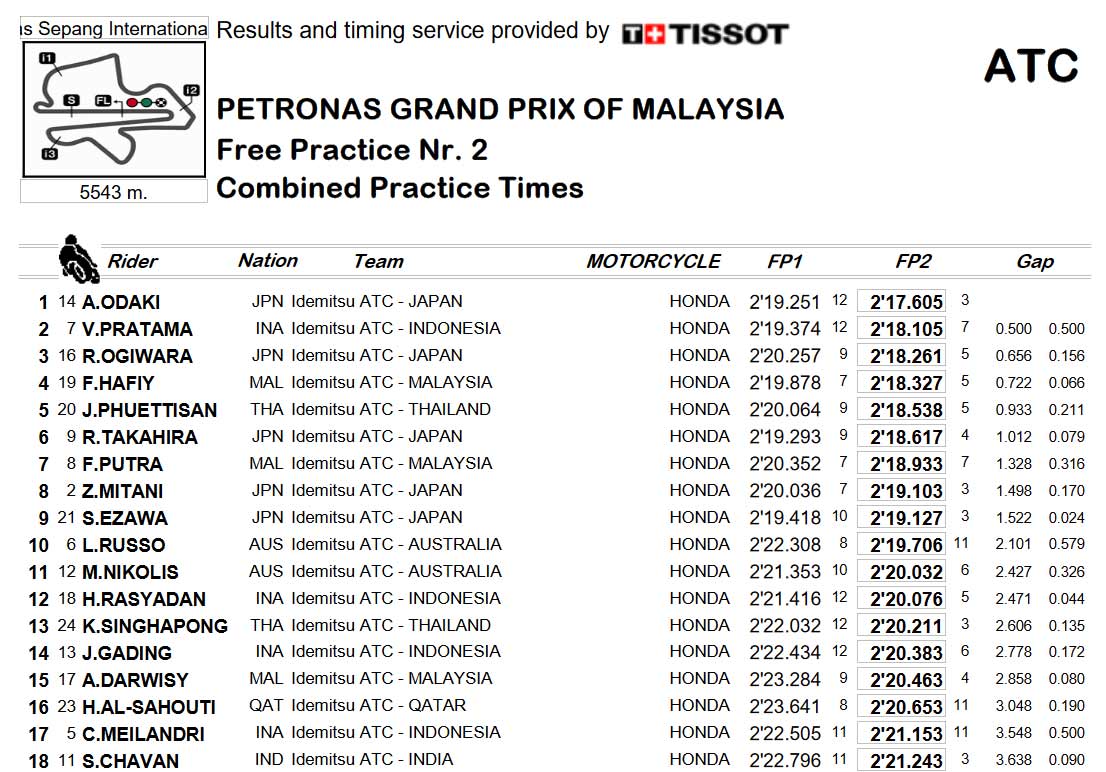
Task: Click the red dot on circuit map
Action: [x=131, y=101]
